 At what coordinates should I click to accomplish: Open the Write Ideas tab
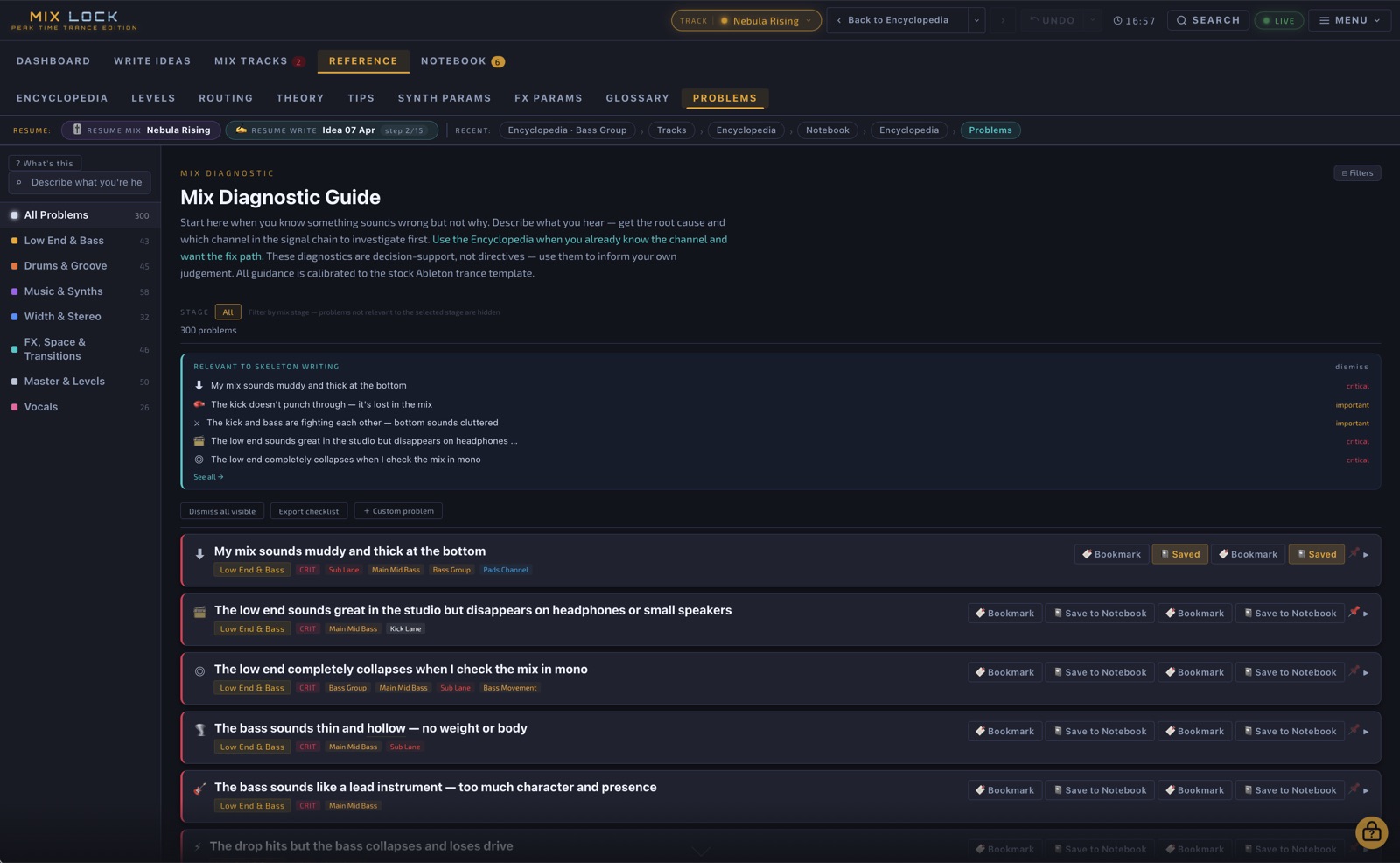(152, 61)
